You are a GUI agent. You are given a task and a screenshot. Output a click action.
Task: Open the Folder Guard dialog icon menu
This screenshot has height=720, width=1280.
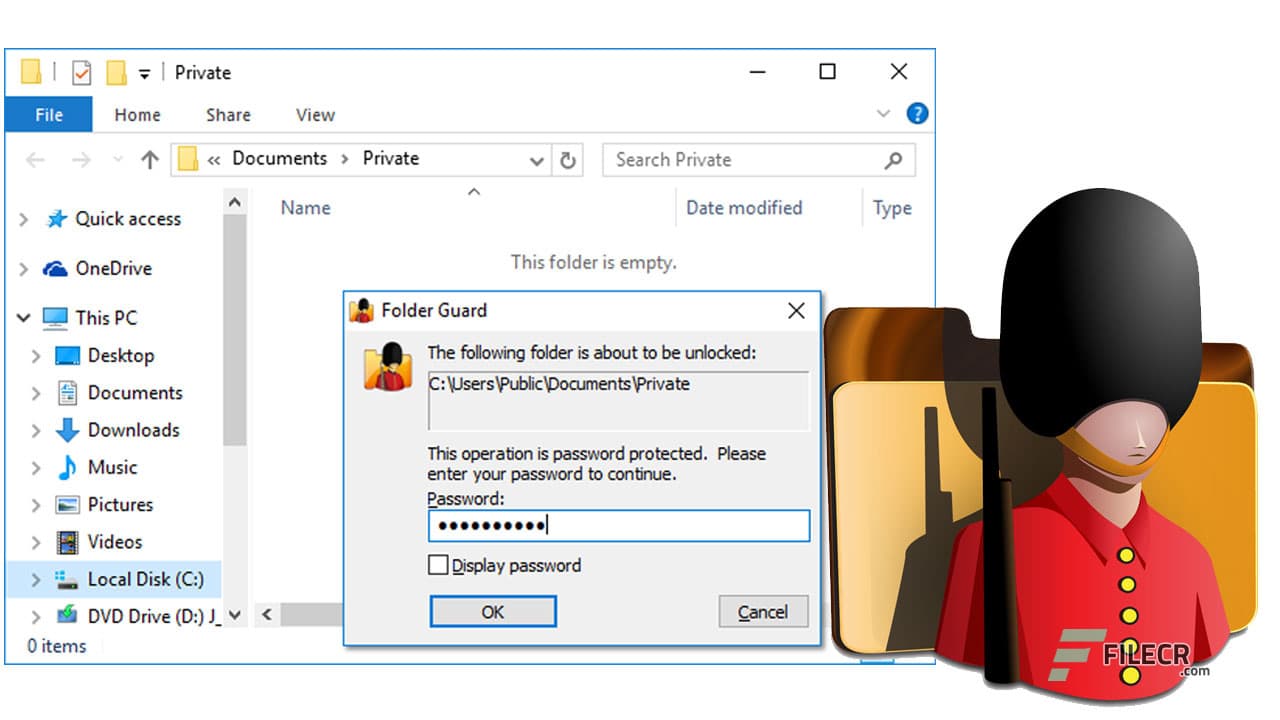[x=360, y=311]
